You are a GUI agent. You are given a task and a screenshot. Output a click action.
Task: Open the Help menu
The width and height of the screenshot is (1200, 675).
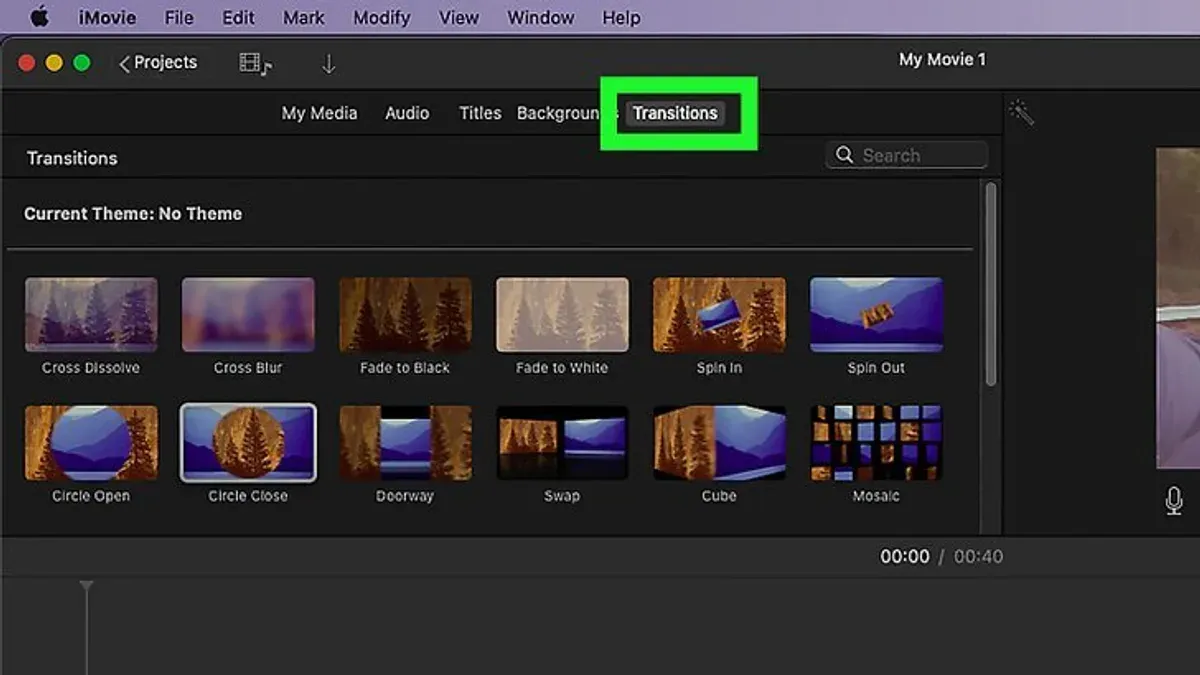pos(620,18)
